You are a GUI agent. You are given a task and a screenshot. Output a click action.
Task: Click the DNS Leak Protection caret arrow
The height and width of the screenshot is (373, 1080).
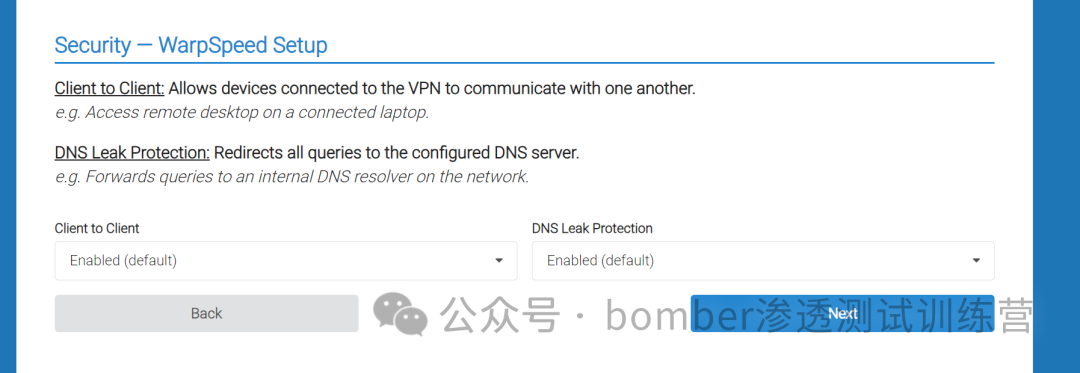point(976,261)
